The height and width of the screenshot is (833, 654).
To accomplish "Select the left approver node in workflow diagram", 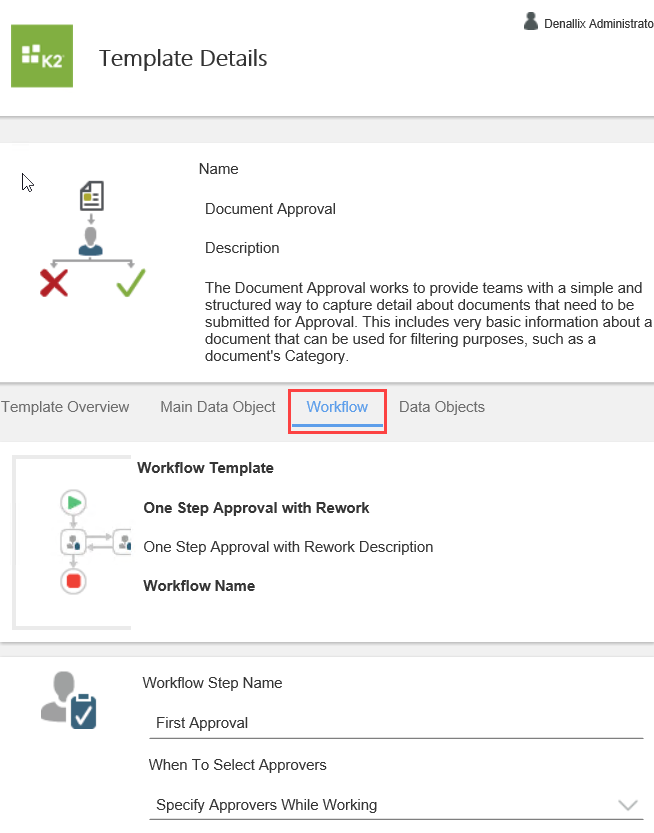I will 73,542.
